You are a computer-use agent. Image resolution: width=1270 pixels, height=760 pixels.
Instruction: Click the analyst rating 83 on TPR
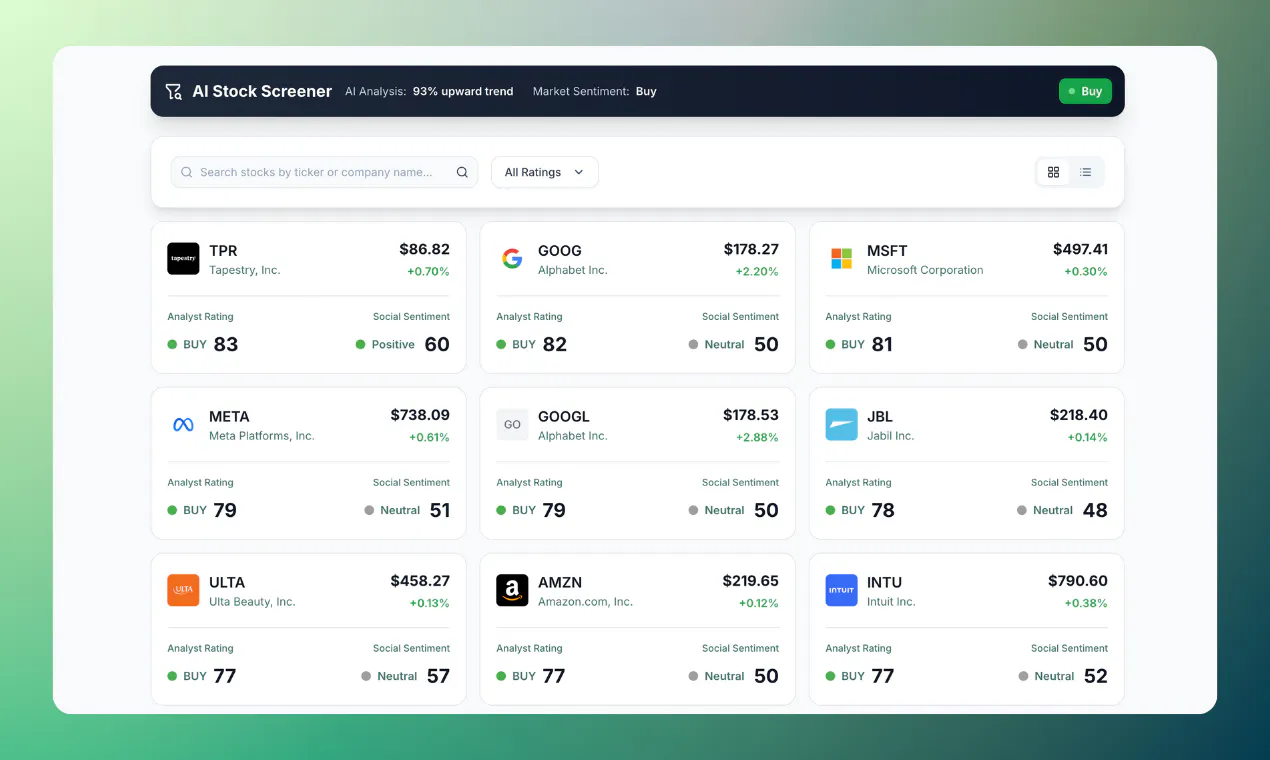click(226, 344)
